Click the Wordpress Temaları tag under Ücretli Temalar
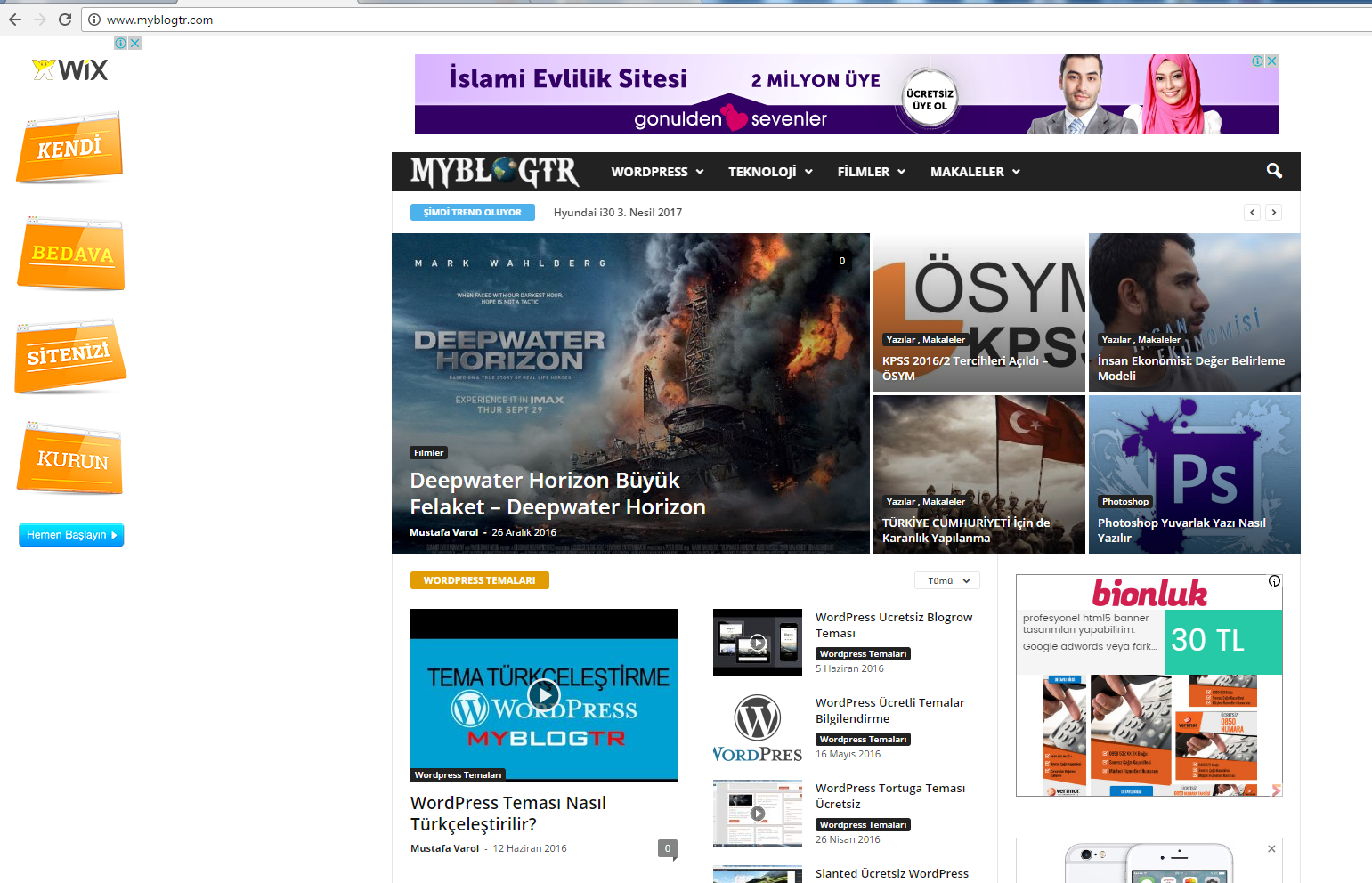The height and width of the screenshot is (883, 1372). pyautogui.click(x=863, y=740)
